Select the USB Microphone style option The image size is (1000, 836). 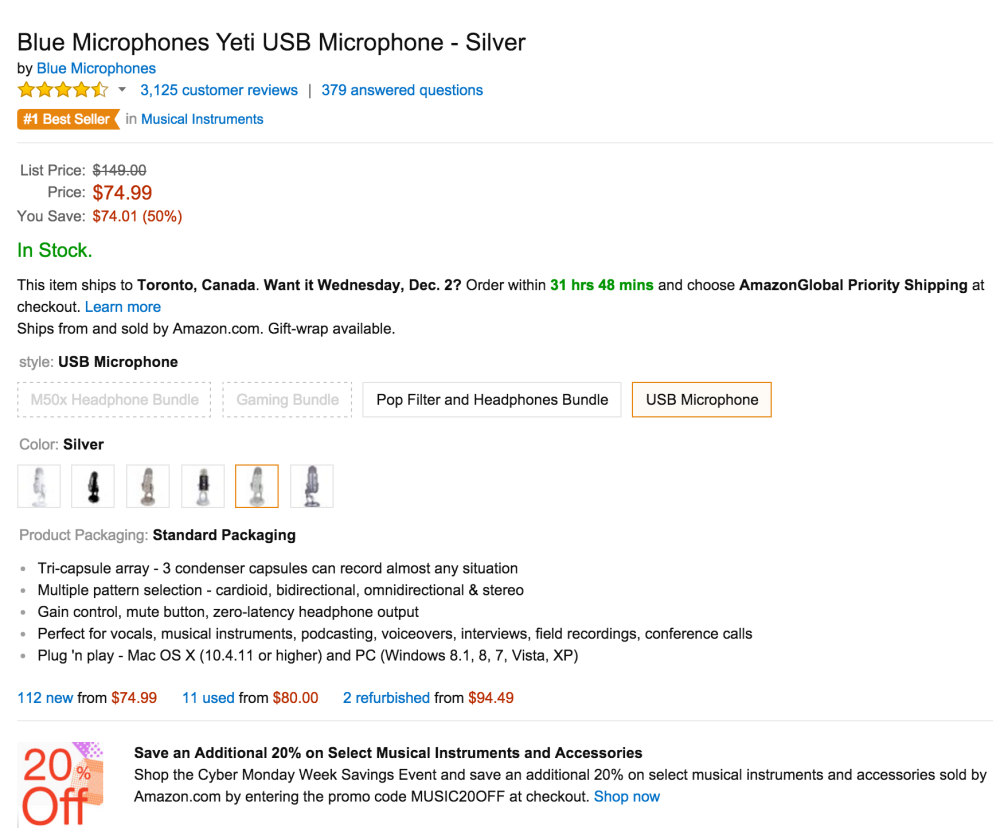click(x=702, y=400)
